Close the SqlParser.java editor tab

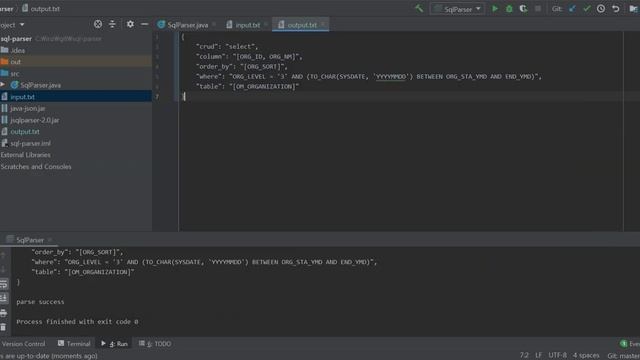click(214, 25)
